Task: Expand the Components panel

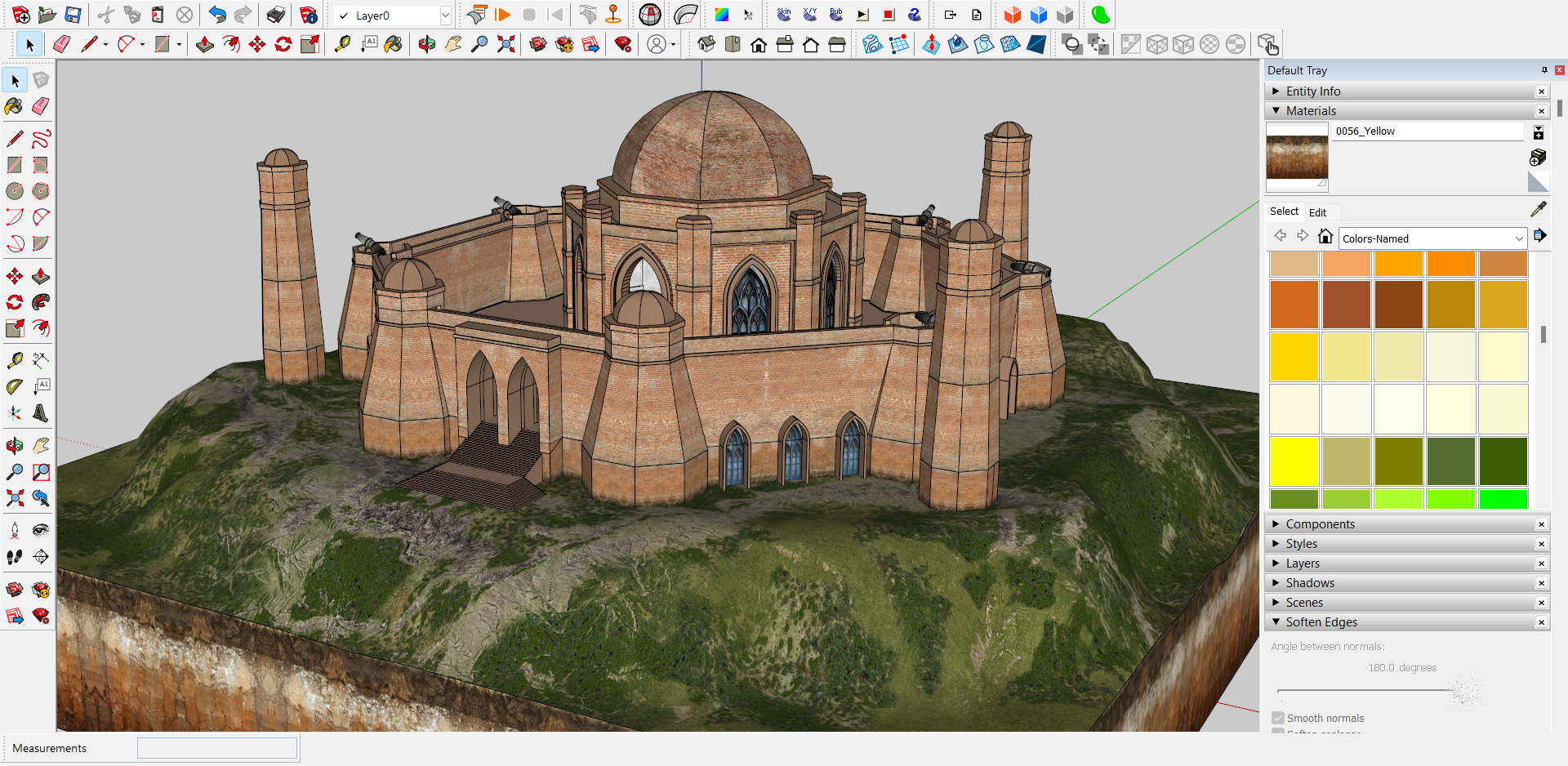Action: (1276, 524)
